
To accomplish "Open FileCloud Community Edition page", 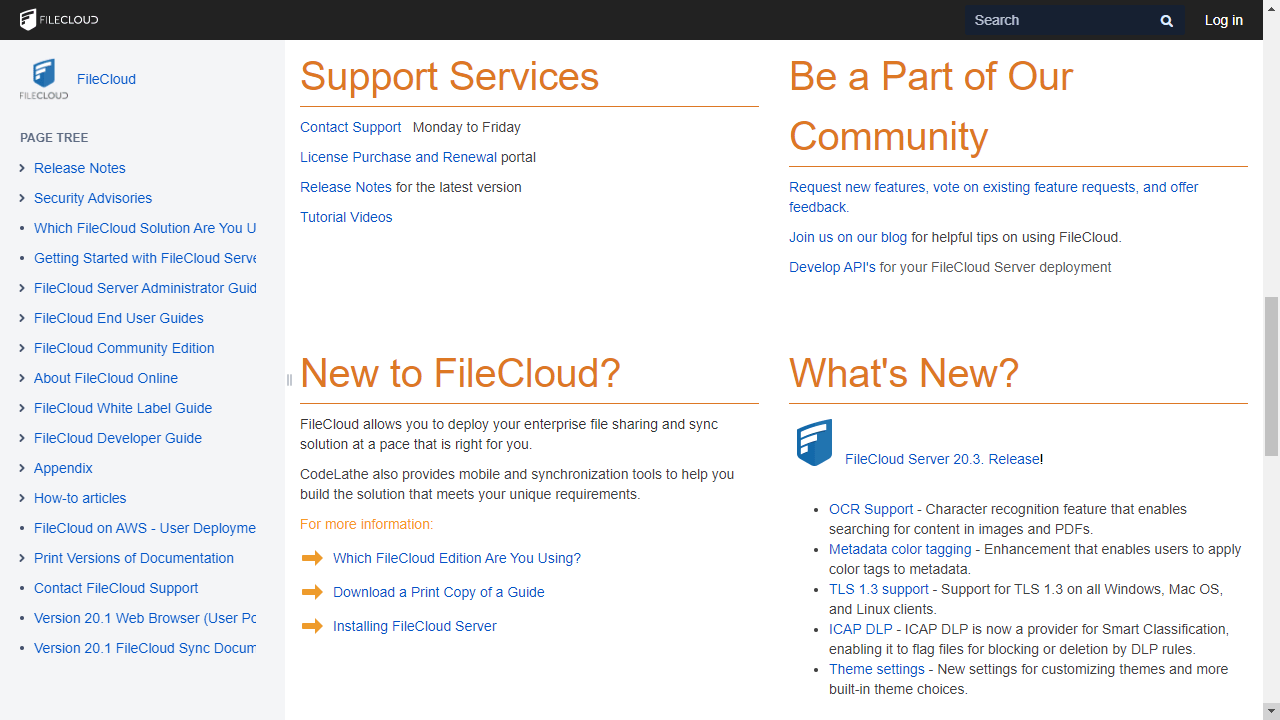I will tap(124, 348).
